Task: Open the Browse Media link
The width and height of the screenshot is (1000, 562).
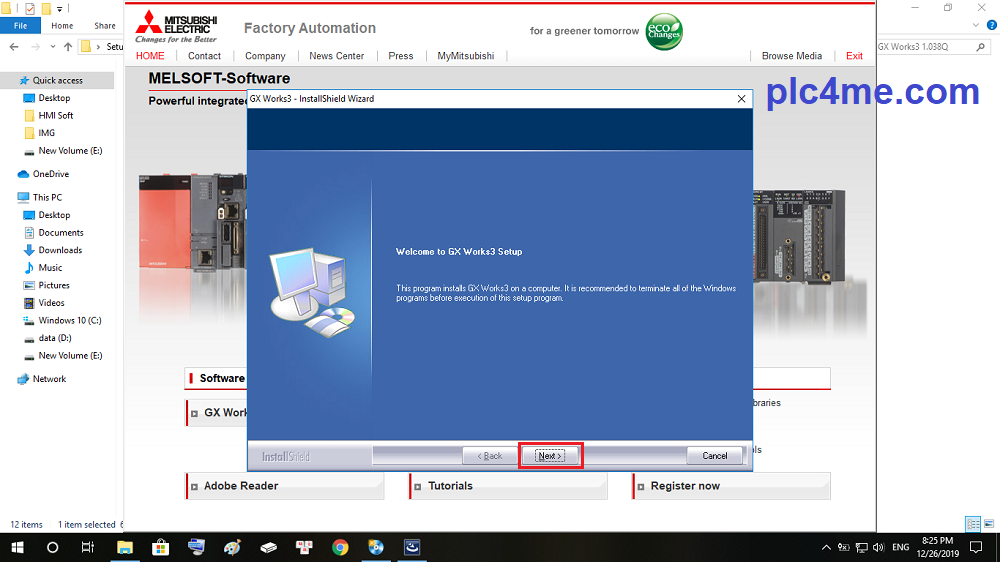Action: pos(792,56)
